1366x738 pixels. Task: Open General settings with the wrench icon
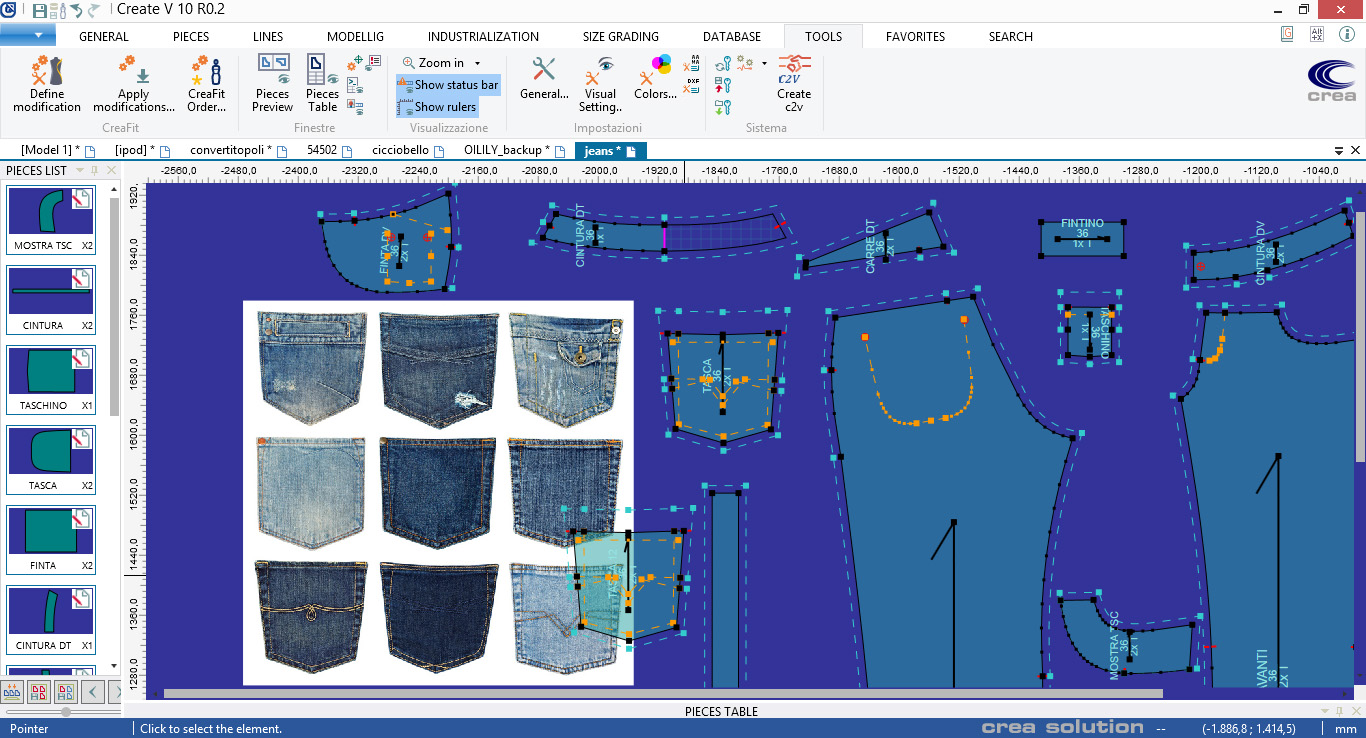click(x=544, y=78)
